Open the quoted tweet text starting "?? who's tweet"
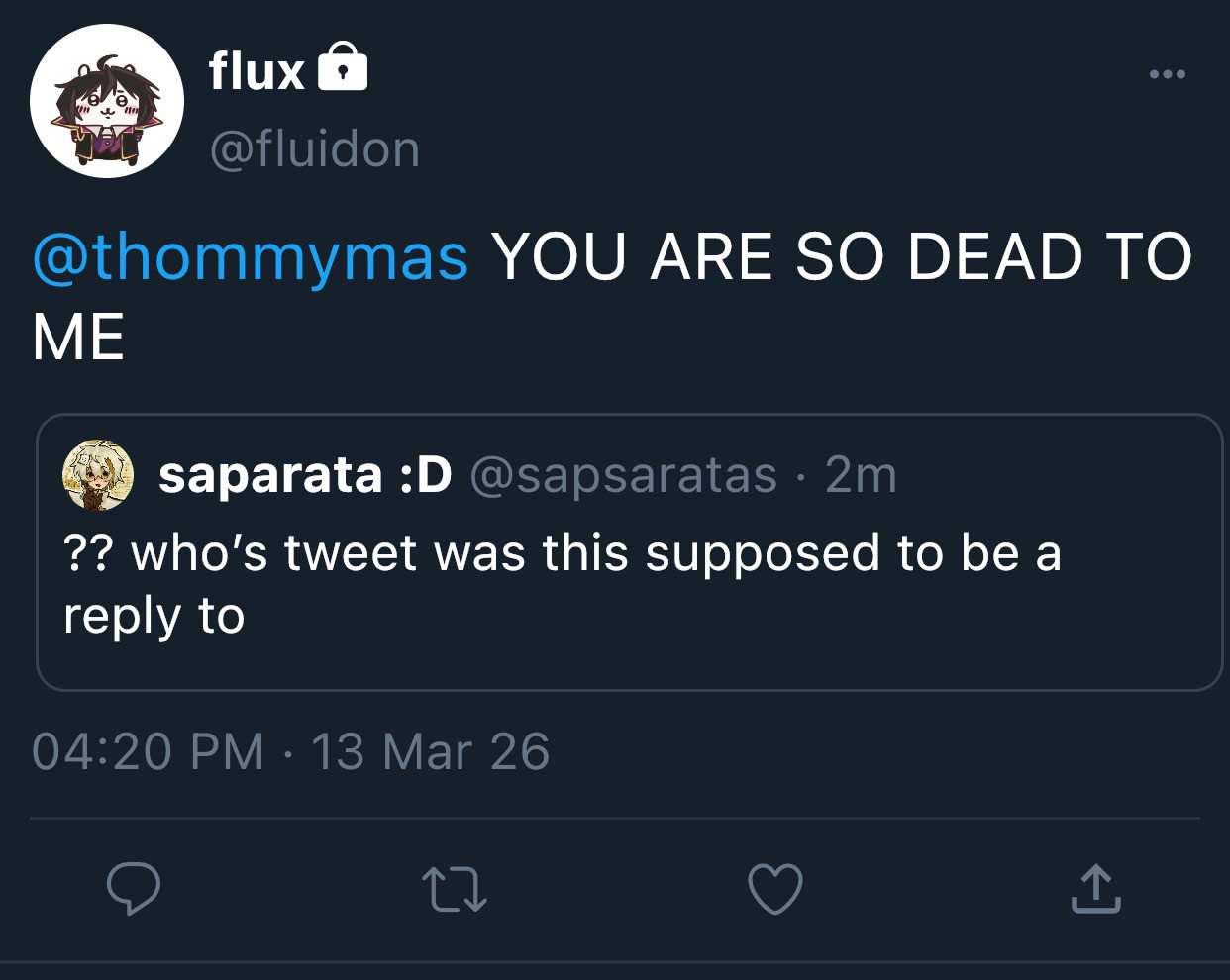The image size is (1230, 980). click(x=562, y=552)
